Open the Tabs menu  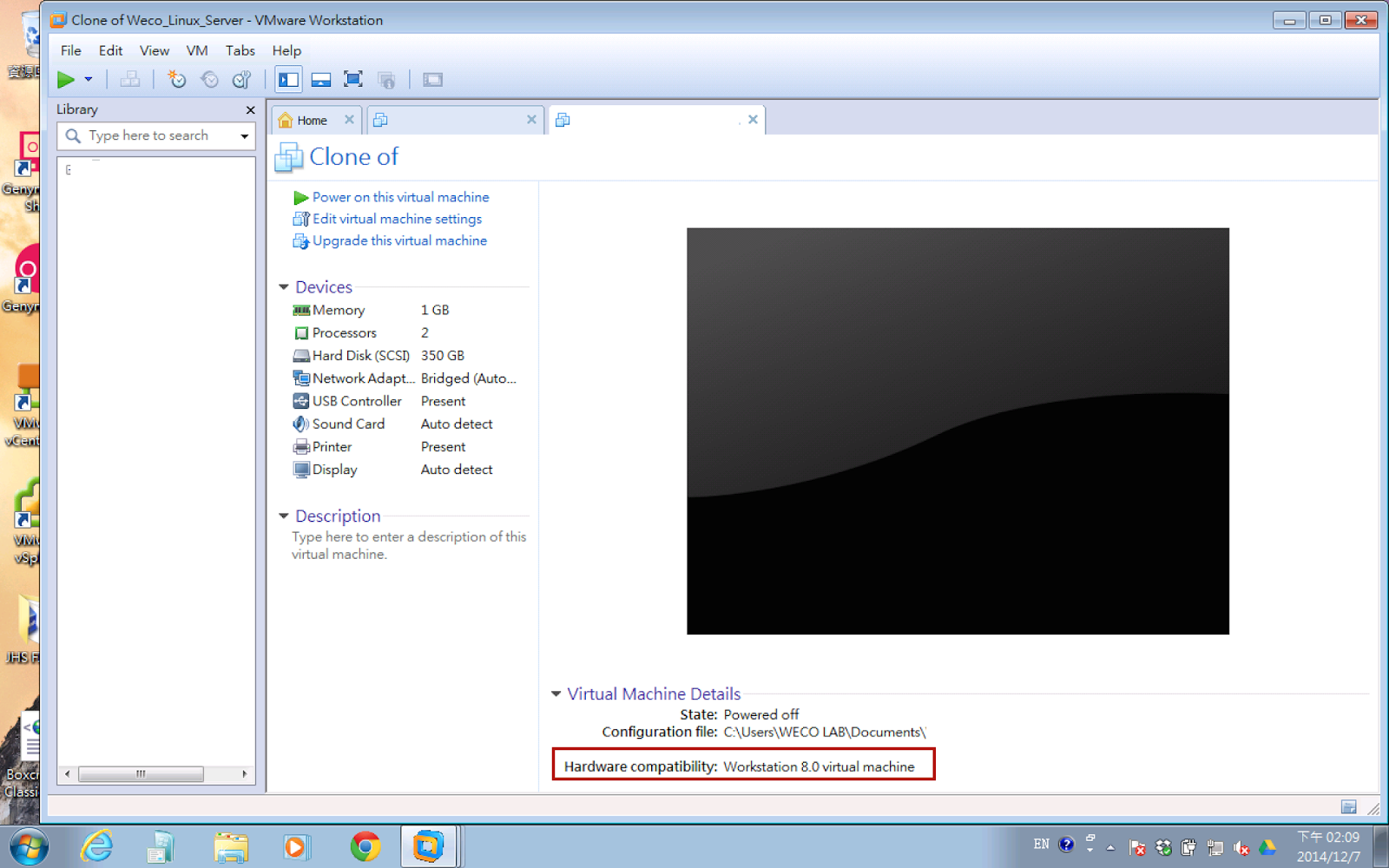coord(240,50)
